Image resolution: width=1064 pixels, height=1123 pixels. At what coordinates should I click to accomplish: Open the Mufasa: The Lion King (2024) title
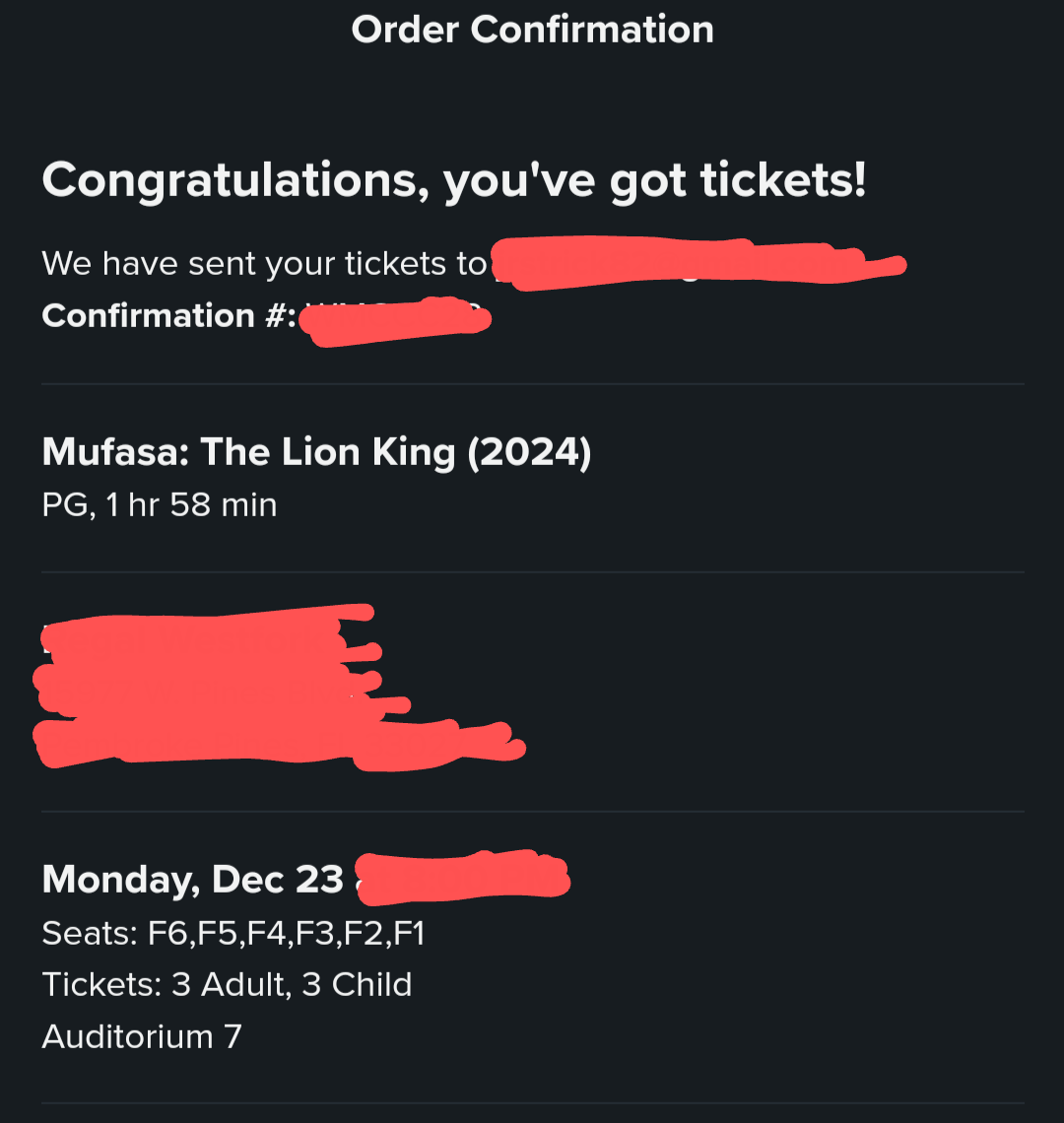coord(316,453)
